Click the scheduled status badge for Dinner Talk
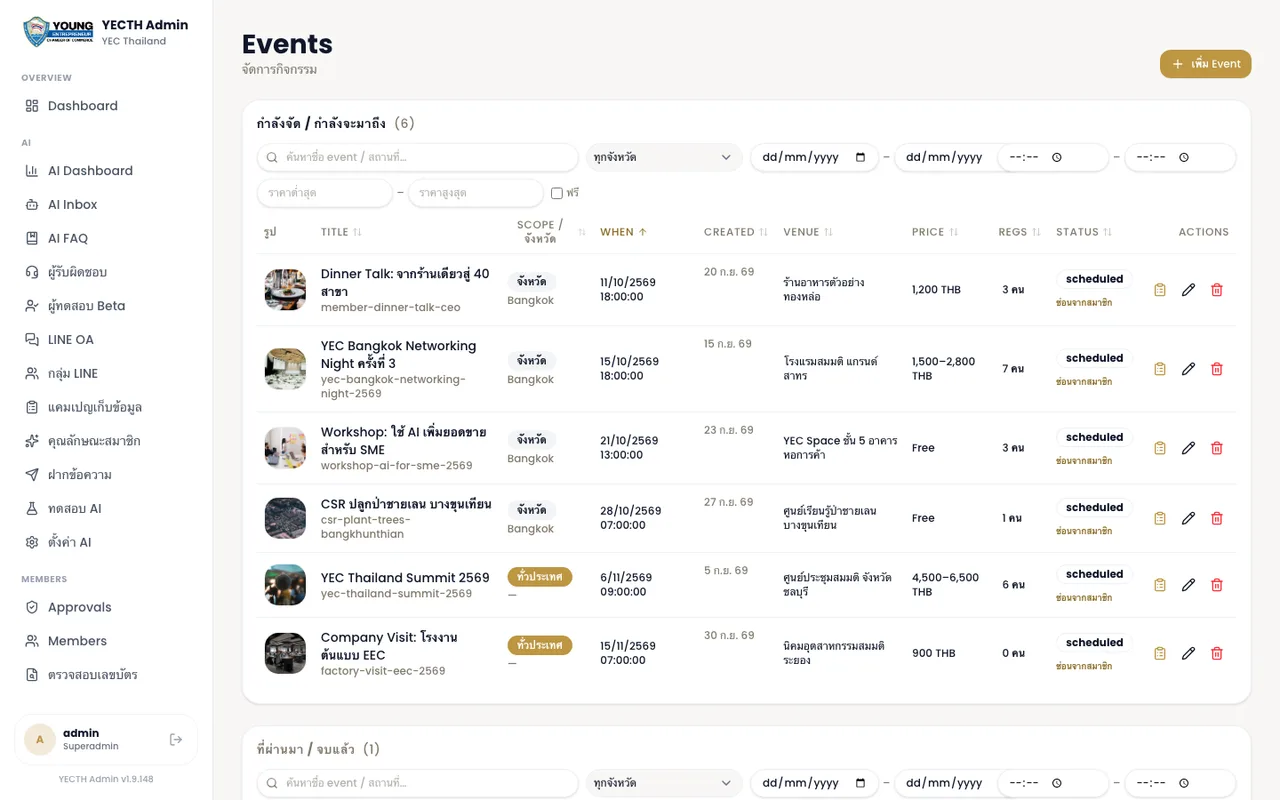Image resolution: width=1280 pixels, height=800 pixels. [x=1094, y=279]
